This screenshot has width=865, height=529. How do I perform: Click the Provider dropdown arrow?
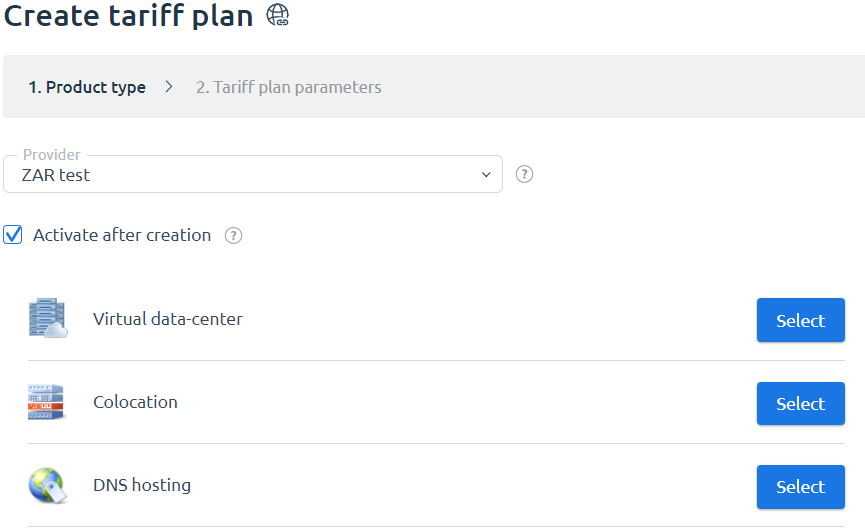pyautogui.click(x=486, y=175)
